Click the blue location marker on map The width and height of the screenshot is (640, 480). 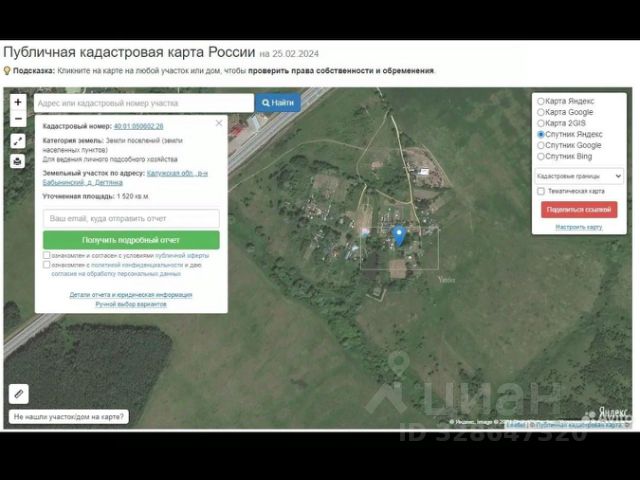click(399, 236)
